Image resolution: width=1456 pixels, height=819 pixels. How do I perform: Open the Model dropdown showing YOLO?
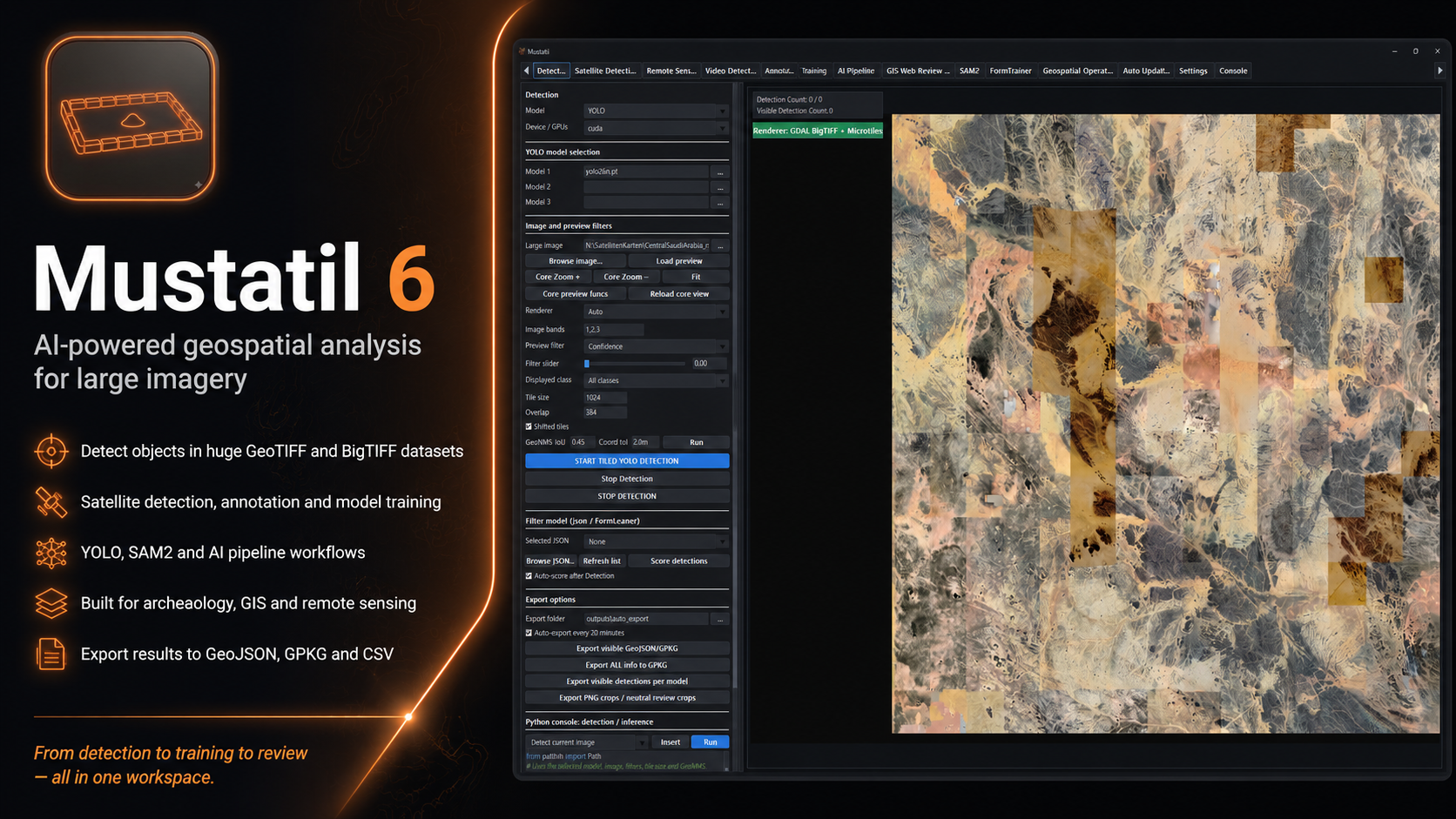tap(656, 111)
